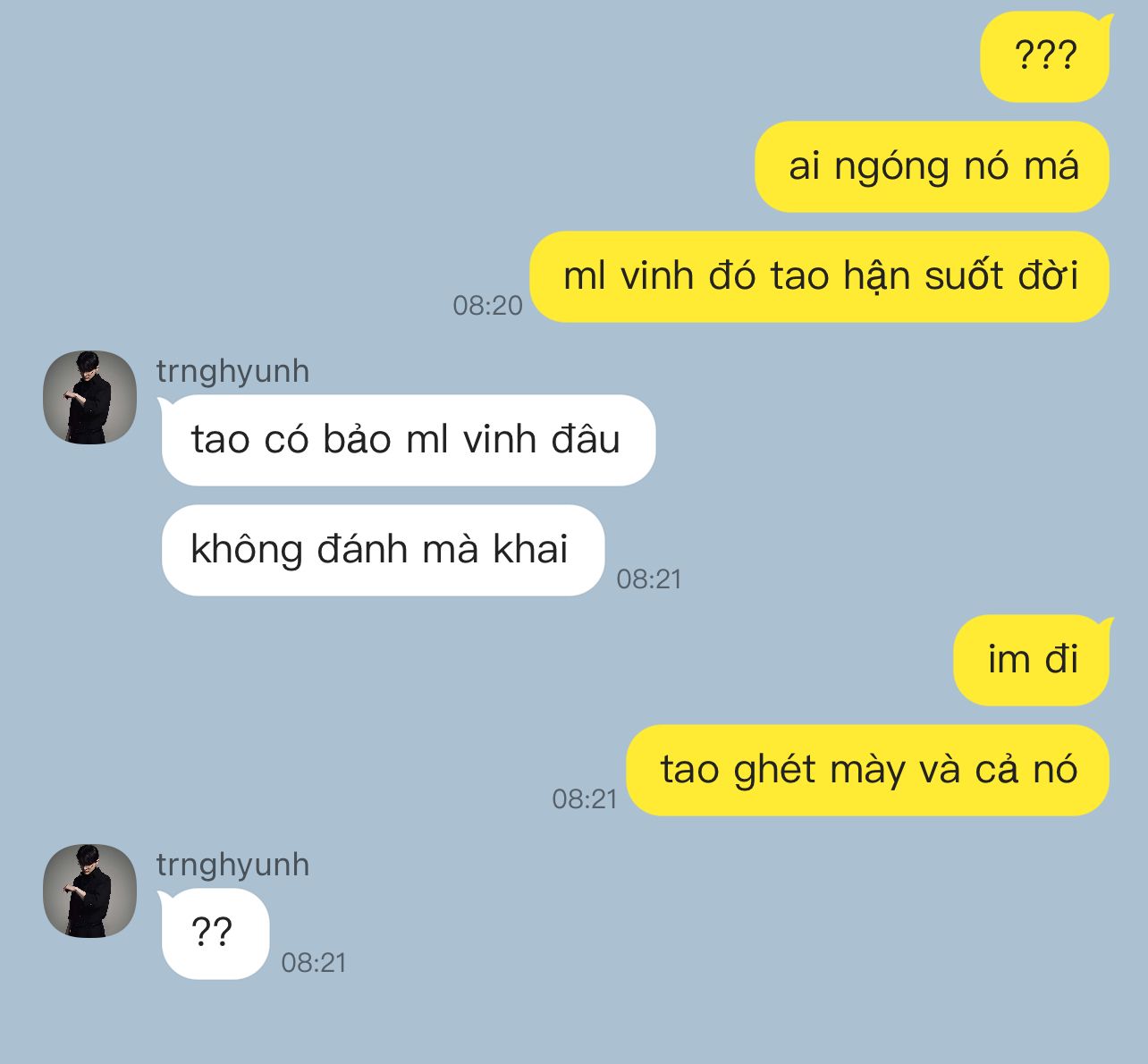This screenshot has width=1148, height=1064.
Task: Click the 08:21 timestamp next to "??"
Action: click(x=314, y=963)
